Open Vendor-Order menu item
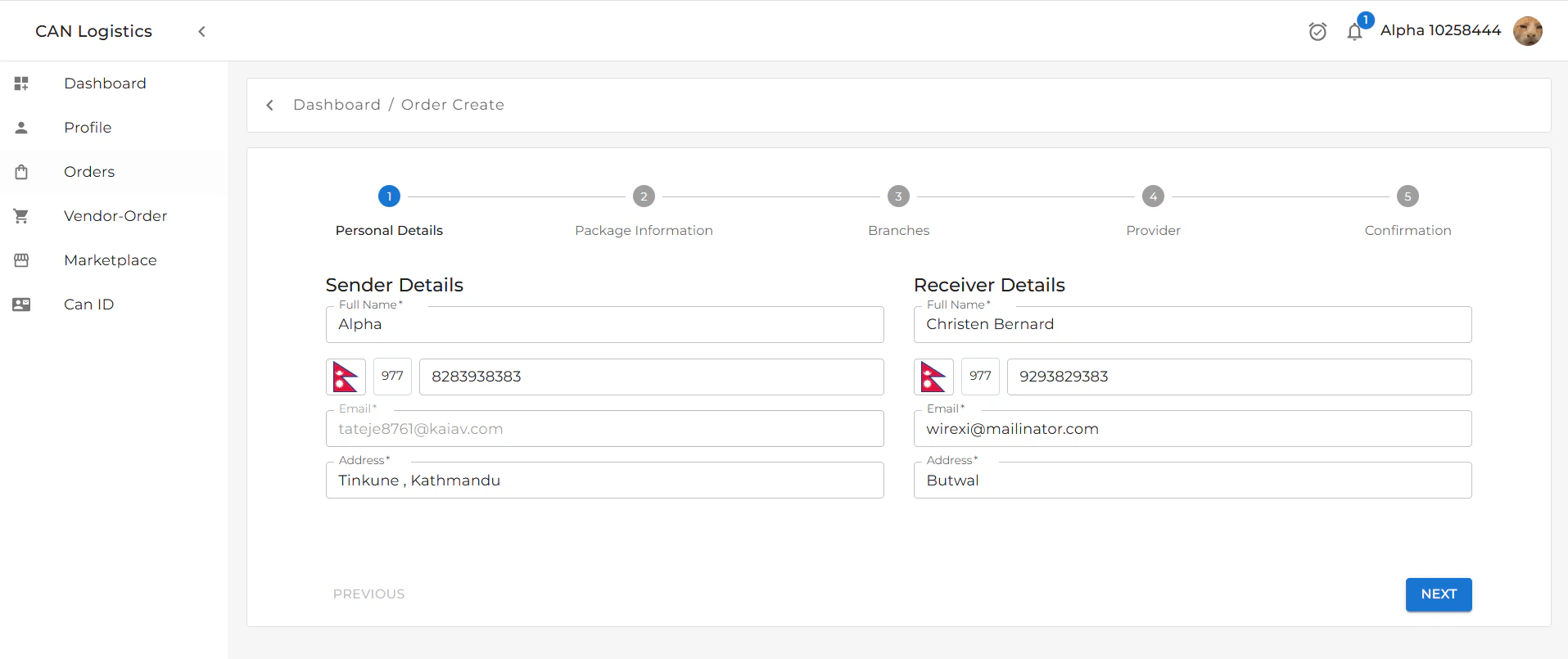Viewport: 1568px width, 659px height. tap(114, 216)
